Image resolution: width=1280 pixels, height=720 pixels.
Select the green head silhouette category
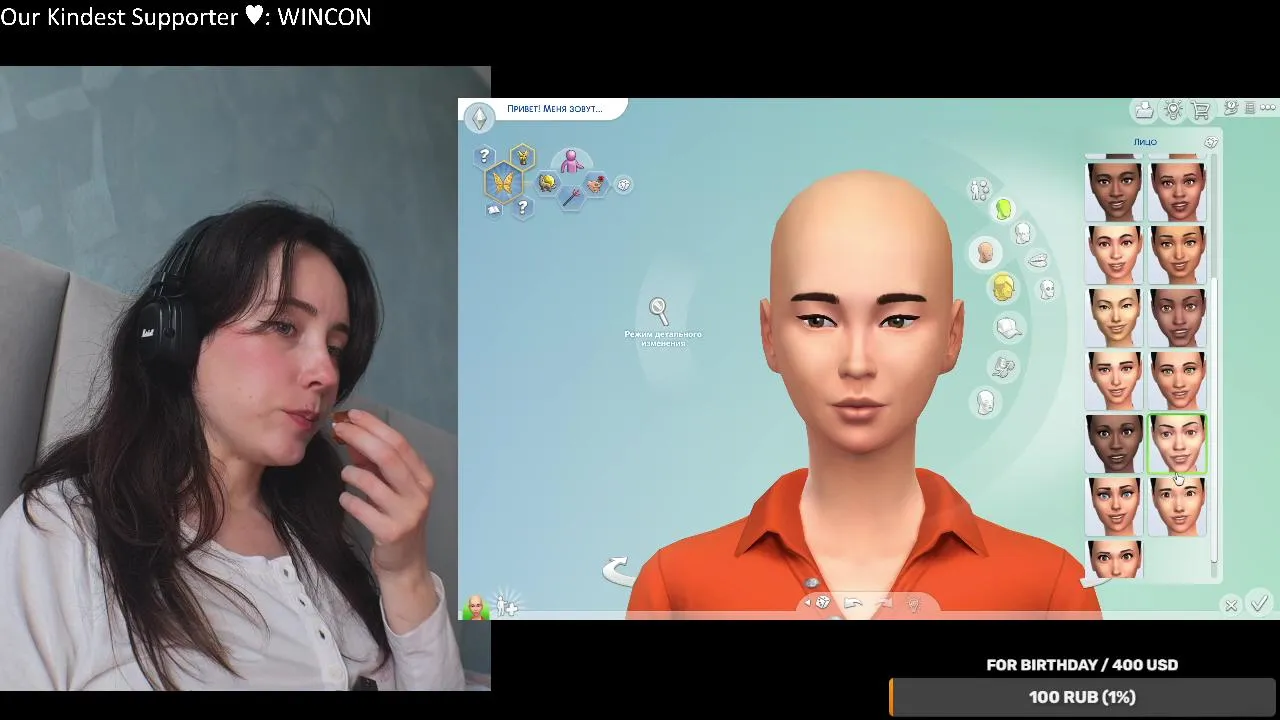click(1003, 209)
